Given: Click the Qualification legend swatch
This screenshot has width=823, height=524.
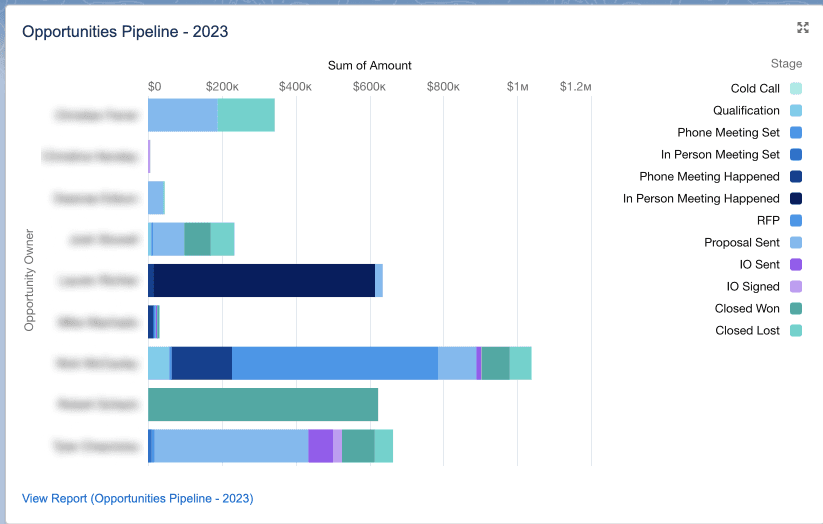Looking at the screenshot, I should (x=796, y=110).
